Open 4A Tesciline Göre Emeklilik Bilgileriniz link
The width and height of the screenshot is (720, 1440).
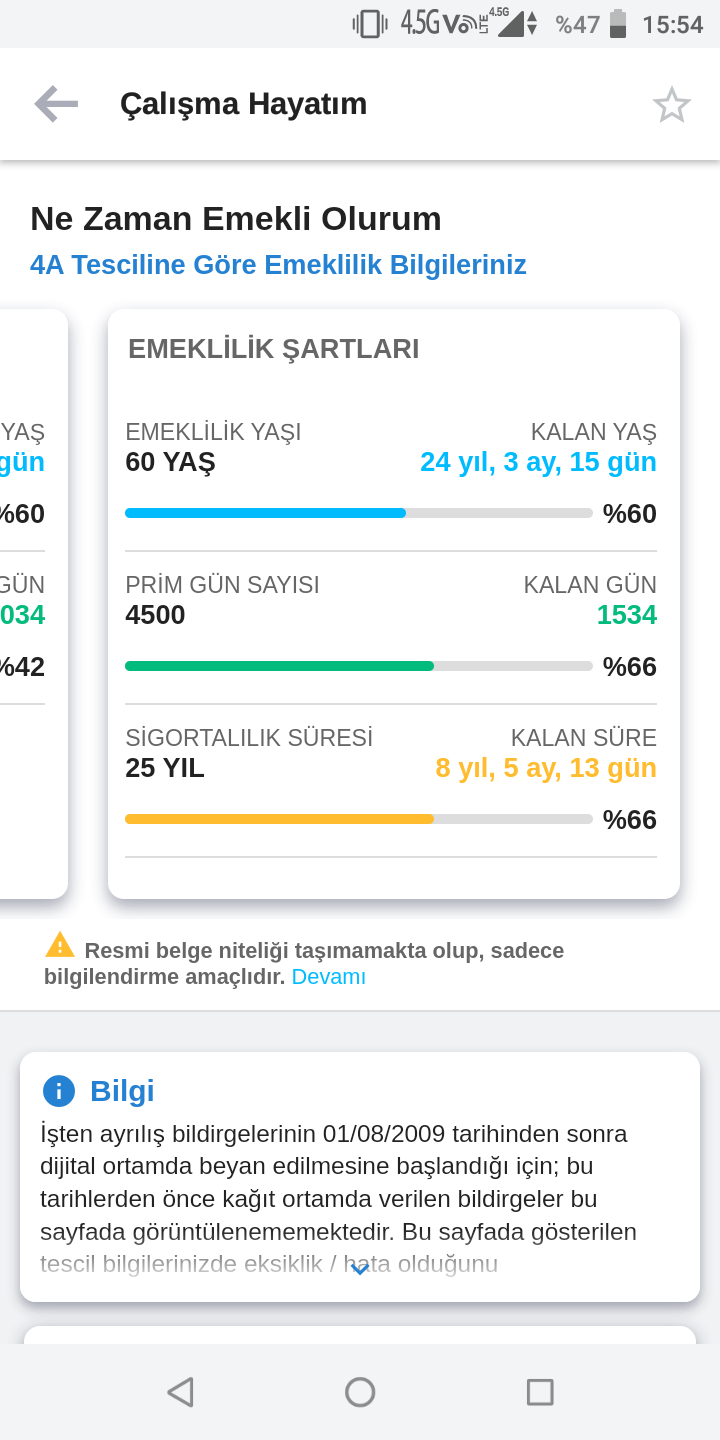(278, 265)
